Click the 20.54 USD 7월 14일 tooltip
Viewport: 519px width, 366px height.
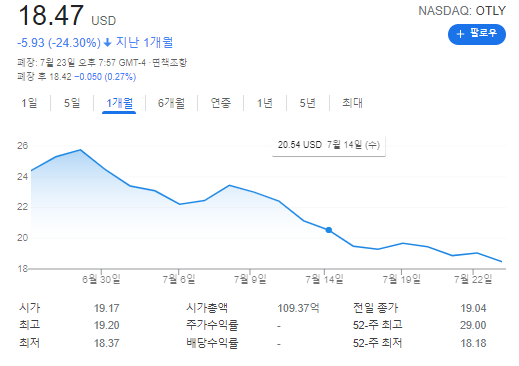(329, 145)
